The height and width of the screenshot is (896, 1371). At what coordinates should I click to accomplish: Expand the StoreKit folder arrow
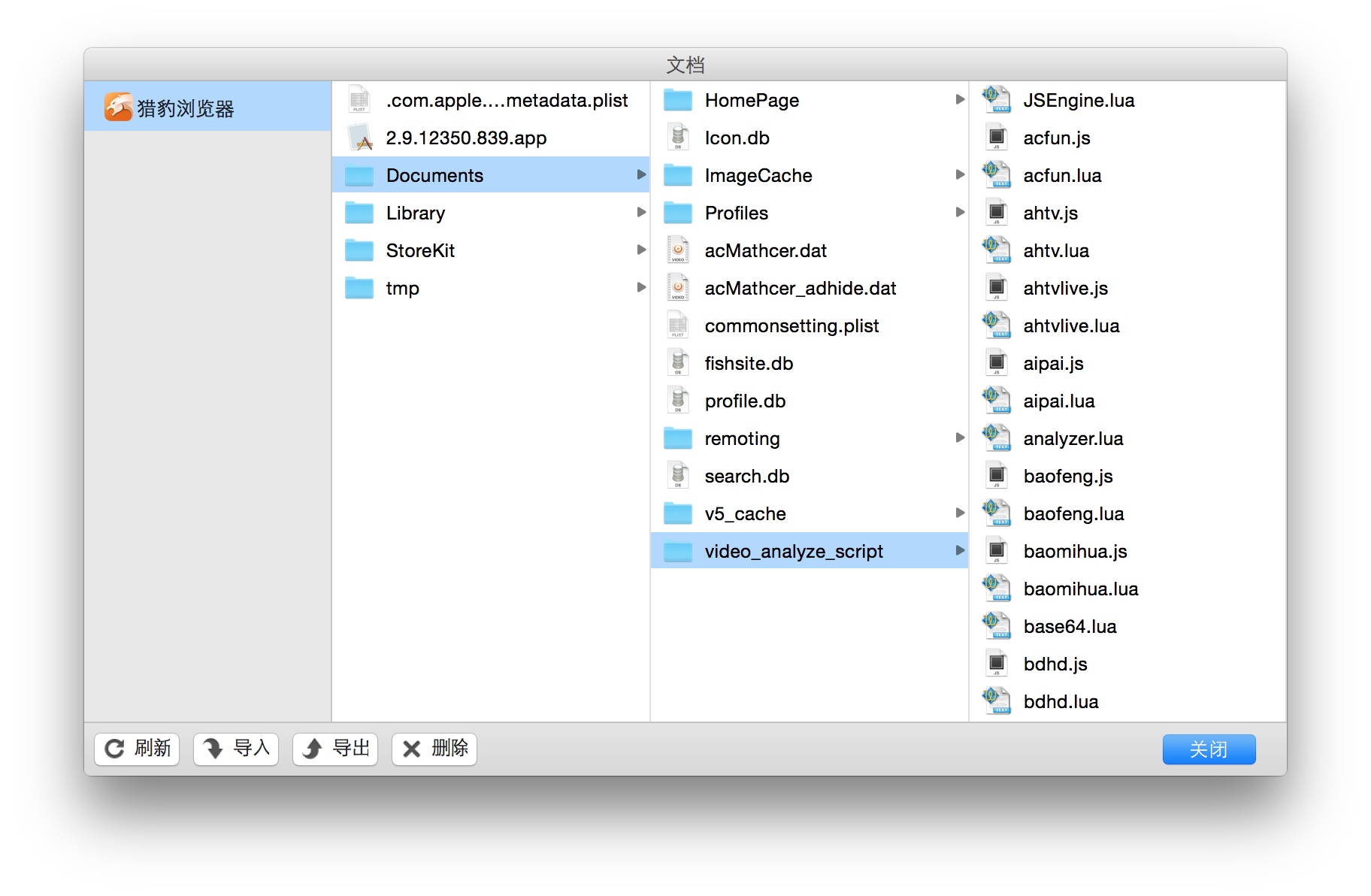pyautogui.click(x=641, y=250)
